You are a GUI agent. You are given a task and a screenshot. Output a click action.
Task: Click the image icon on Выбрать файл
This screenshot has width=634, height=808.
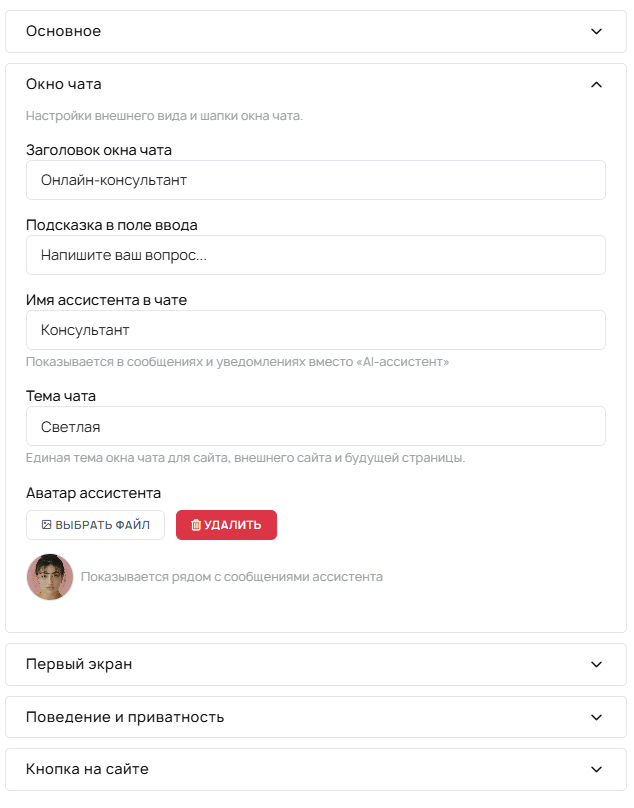(x=46, y=525)
